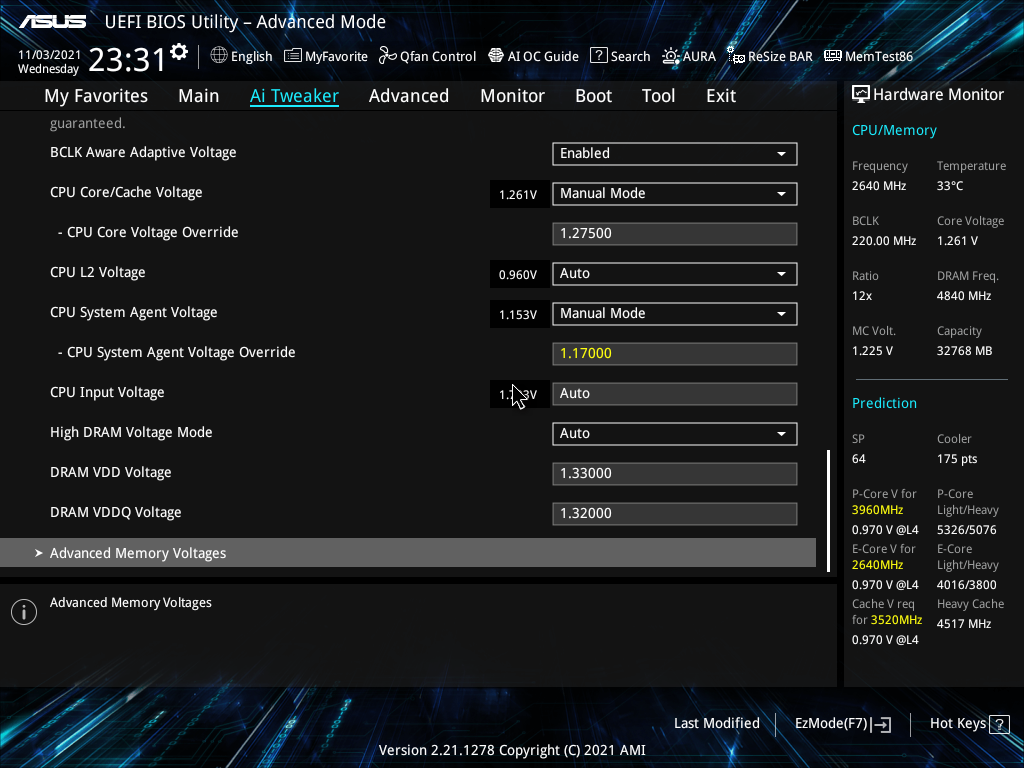The width and height of the screenshot is (1024, 768).
Task: Click the 11/03/2021 date text
Action: tap(50, 55)
